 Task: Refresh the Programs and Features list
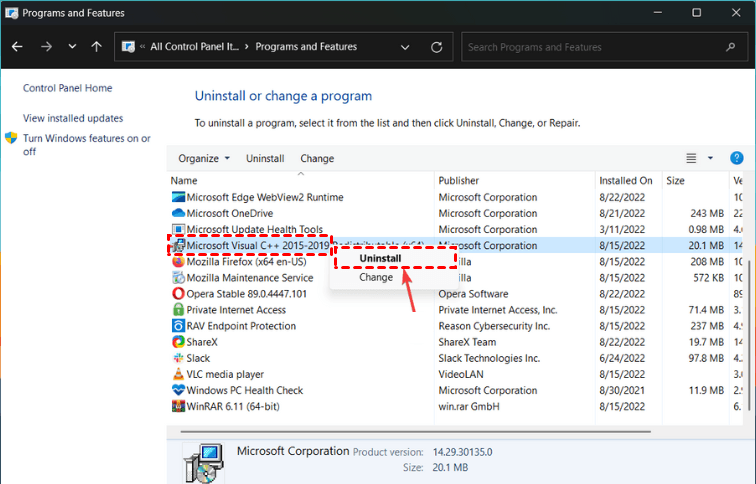(x=437, y=47)
